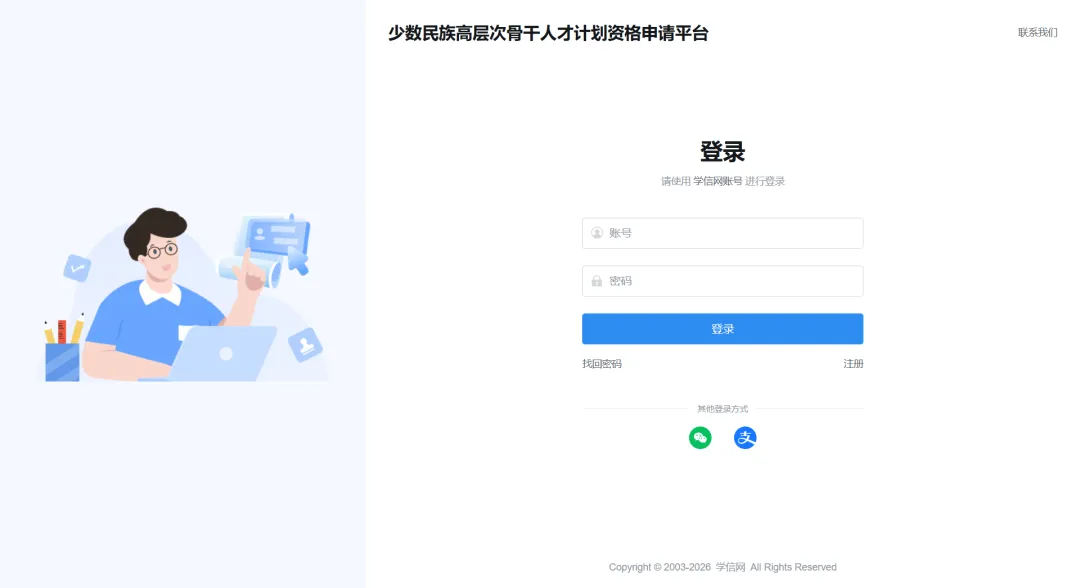Open the 注册 registration link
The width and height of the screenshot is (1080, 588).
[853, 364]
